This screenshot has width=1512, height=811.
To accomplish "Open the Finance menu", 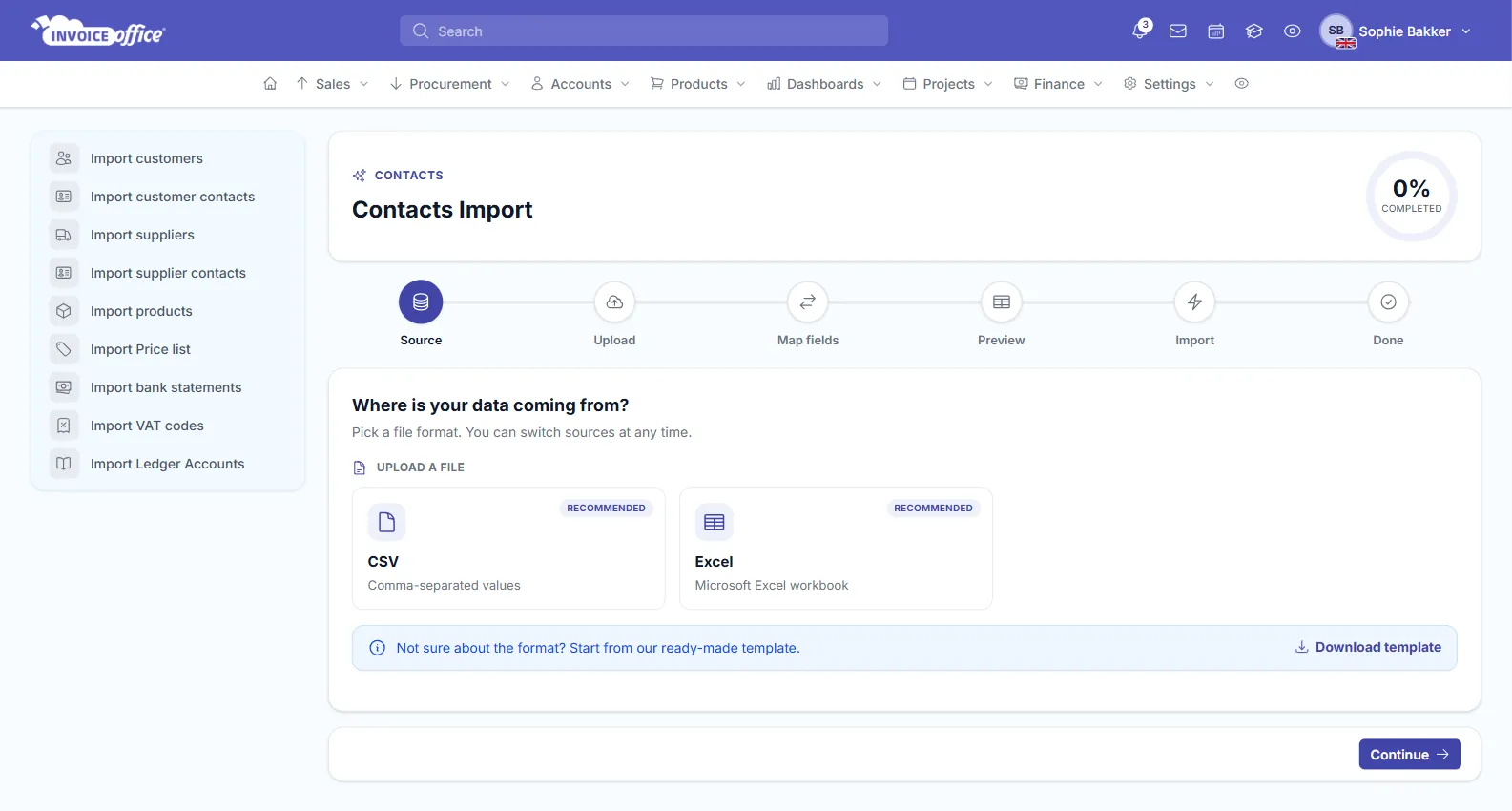I will click(1059, 84).
